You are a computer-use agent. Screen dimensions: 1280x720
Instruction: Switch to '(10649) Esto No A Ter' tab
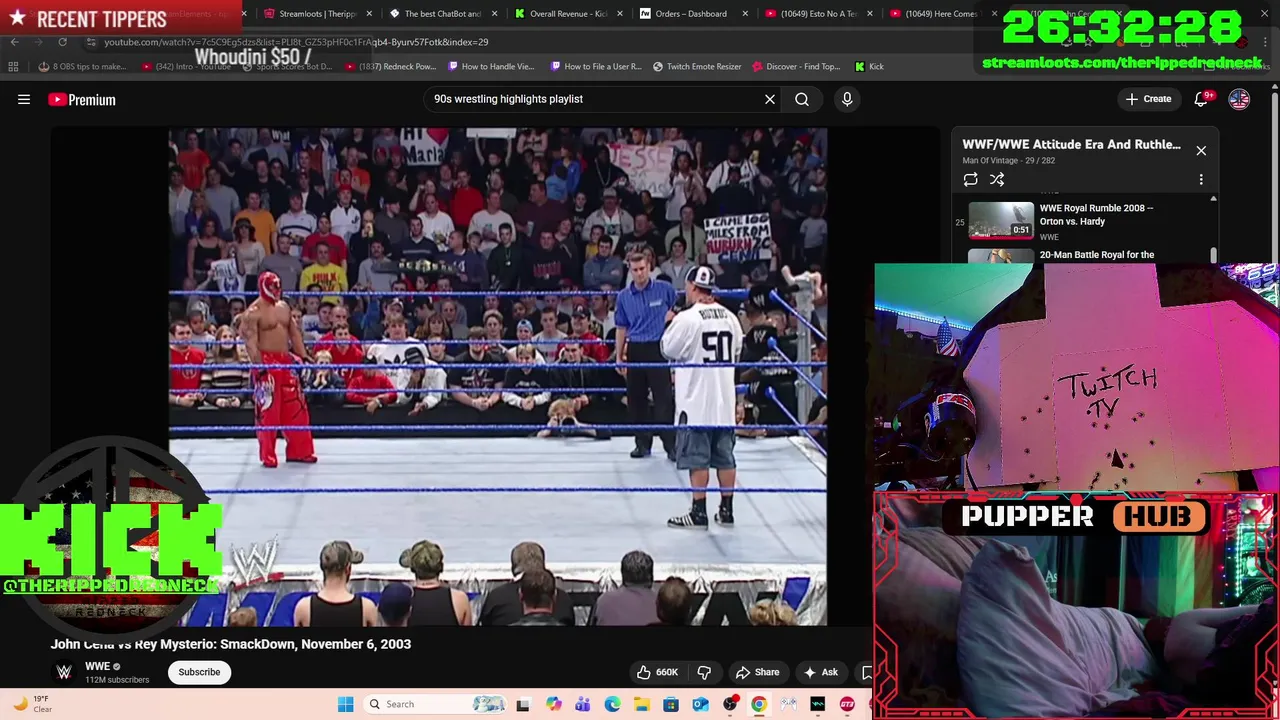pos(818,14)
